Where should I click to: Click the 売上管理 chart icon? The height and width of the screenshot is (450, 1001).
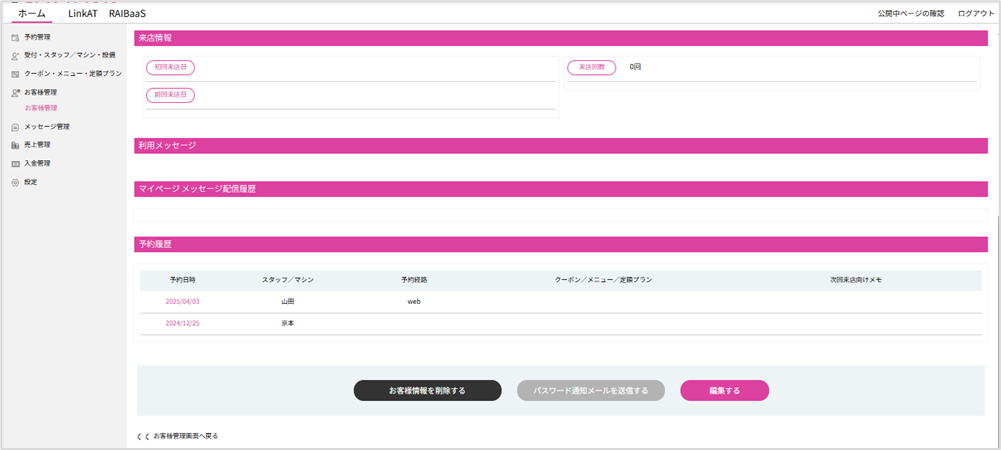click(x=15, y=145)
